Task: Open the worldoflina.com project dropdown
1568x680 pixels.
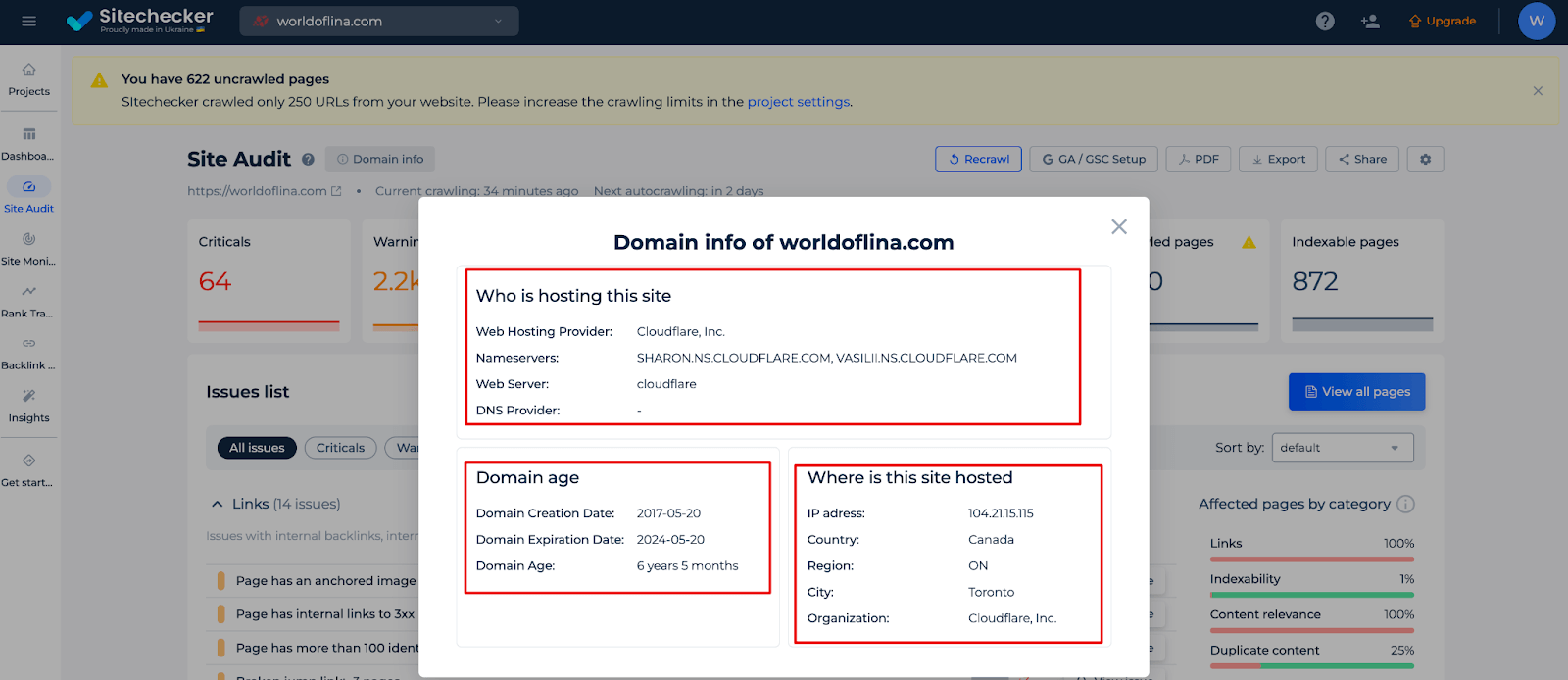Action: click(379, 21)
